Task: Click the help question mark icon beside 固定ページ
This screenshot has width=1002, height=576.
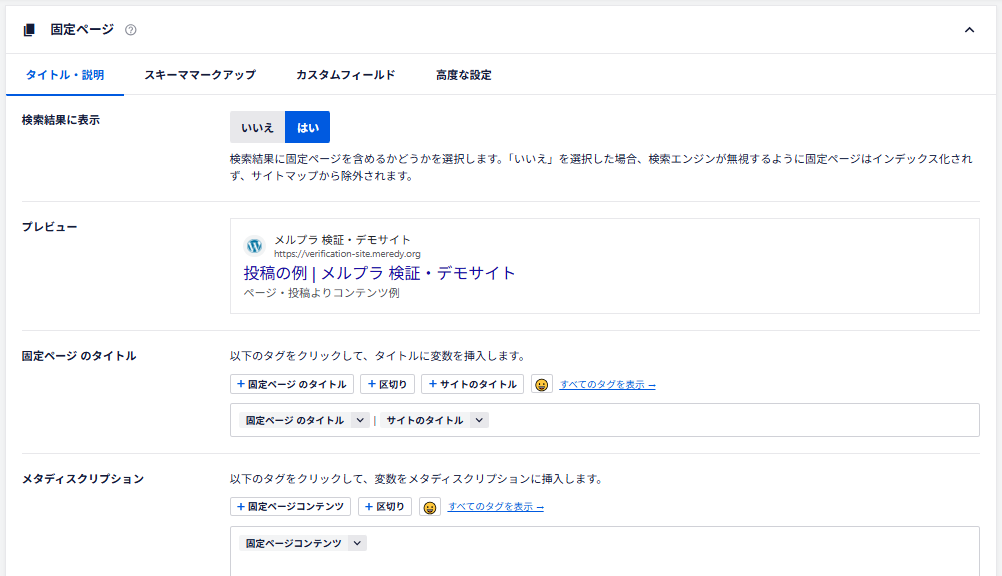Action: coord(131,30)
